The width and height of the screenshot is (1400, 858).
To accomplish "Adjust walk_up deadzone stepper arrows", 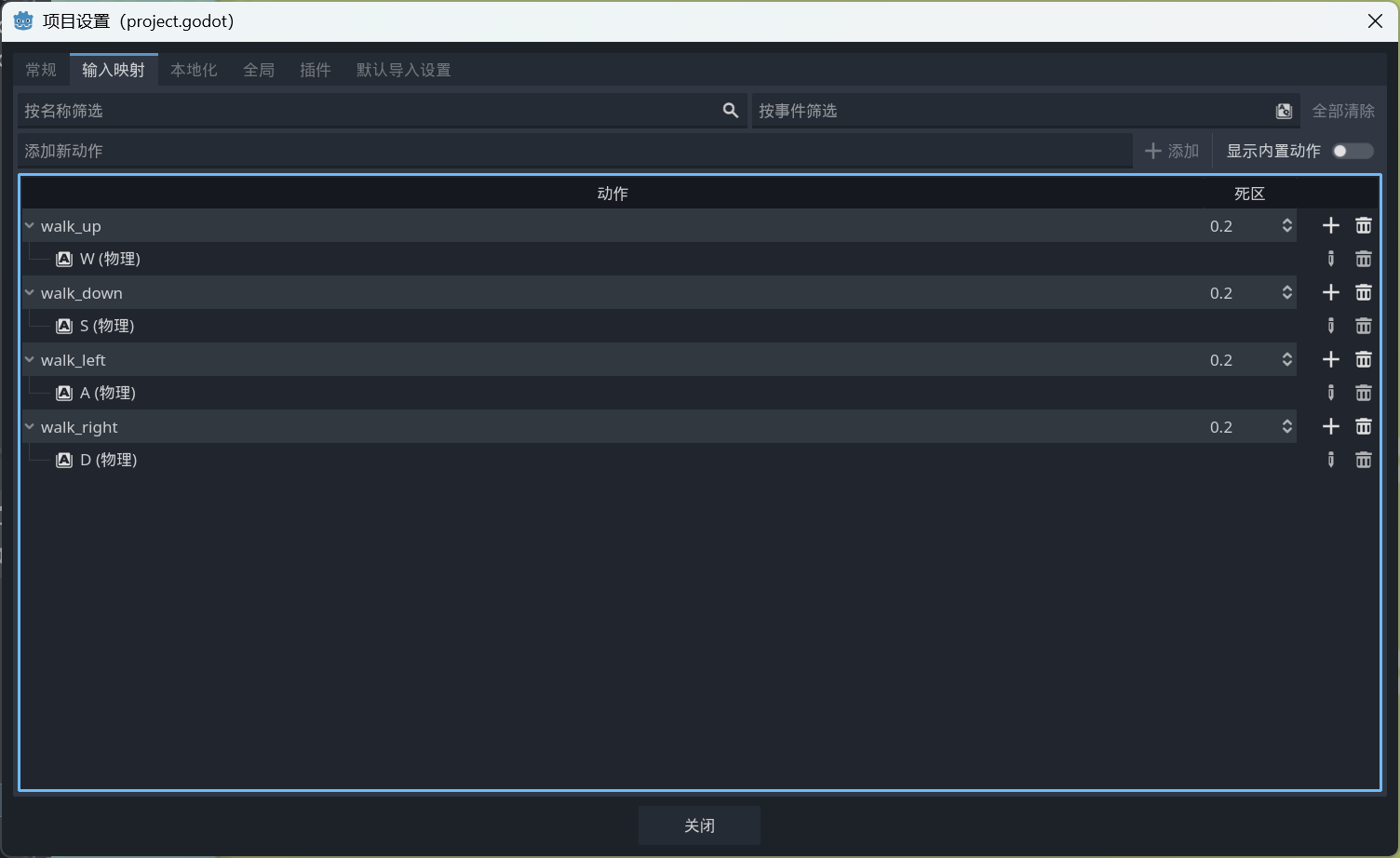I will [1286, 226].
